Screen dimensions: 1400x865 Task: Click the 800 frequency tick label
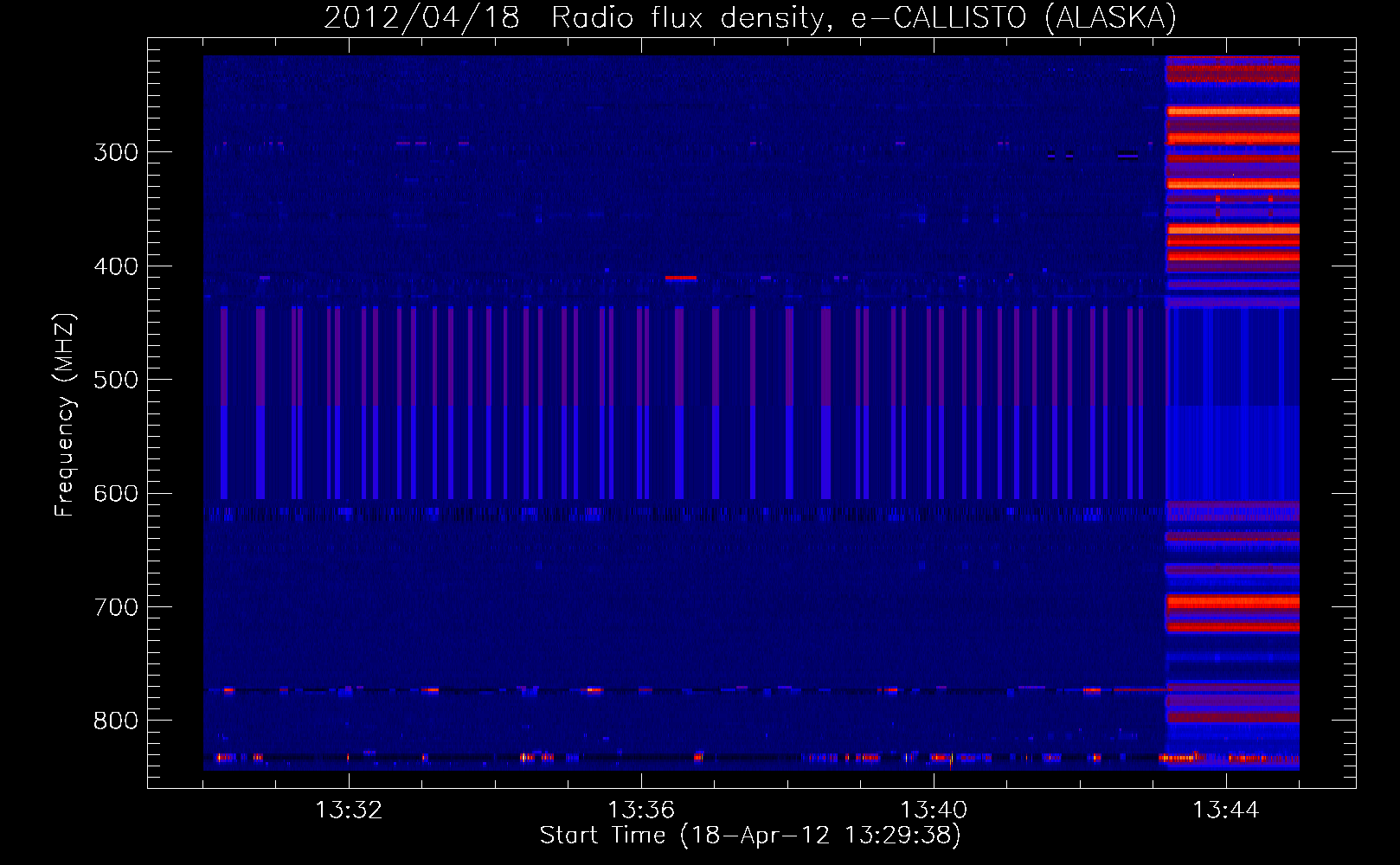[116, 721]
